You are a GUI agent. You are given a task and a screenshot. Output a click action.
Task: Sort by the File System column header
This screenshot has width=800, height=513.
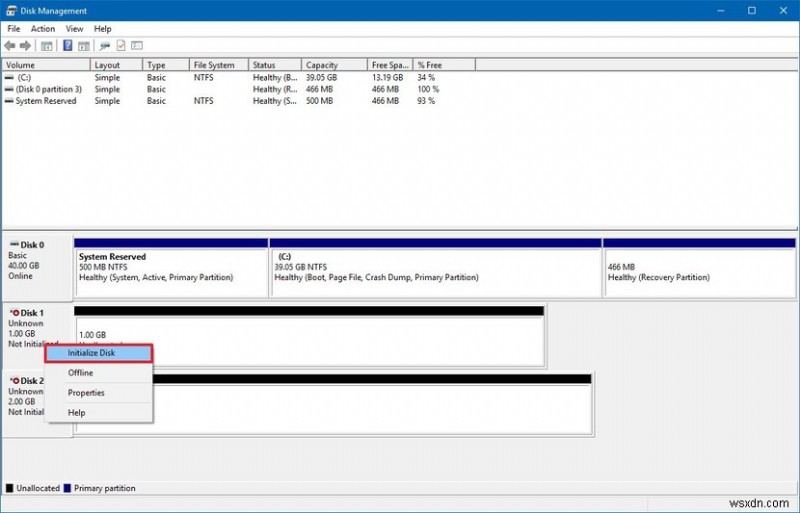[x=219, y=65]
